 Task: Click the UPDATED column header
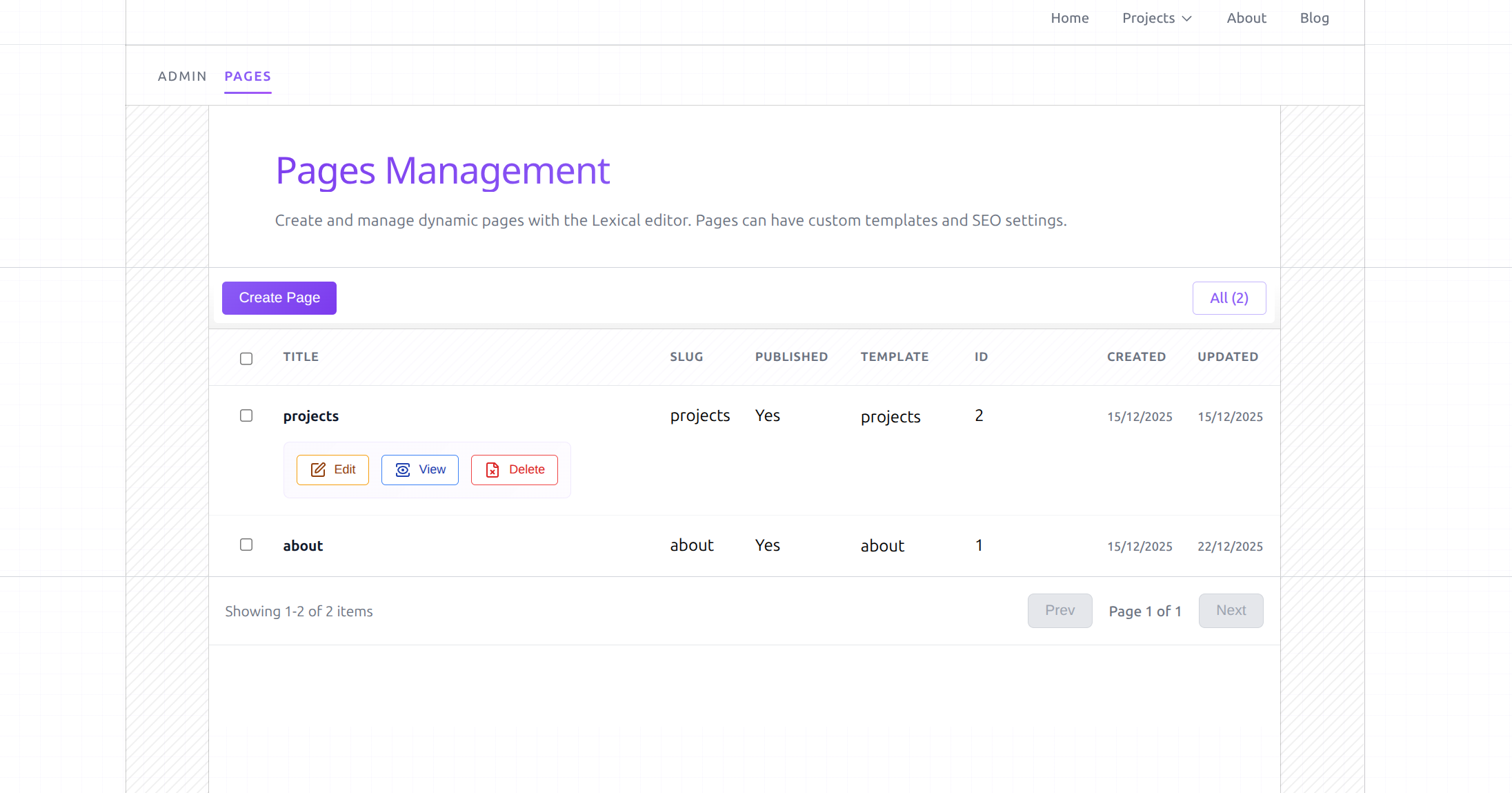point(1227,357)
